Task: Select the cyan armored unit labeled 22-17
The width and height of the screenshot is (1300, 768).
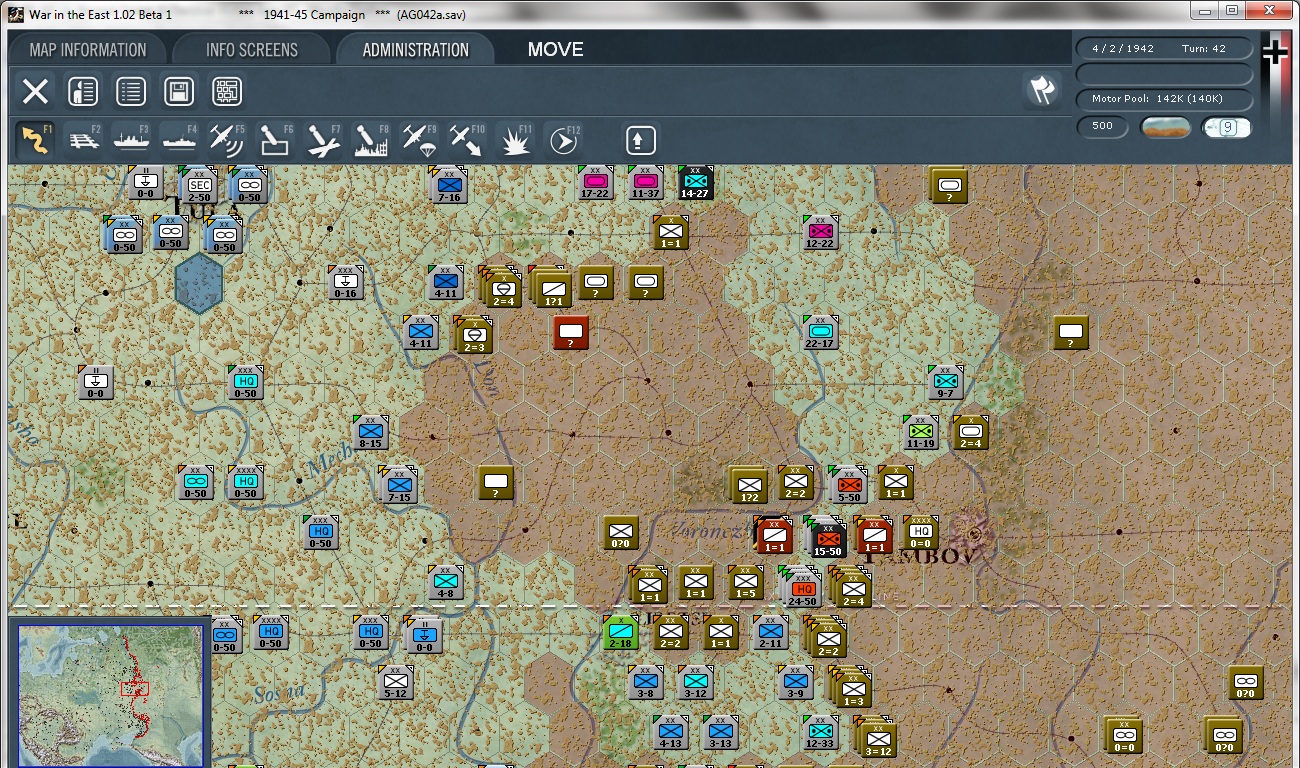Action: 821,332
